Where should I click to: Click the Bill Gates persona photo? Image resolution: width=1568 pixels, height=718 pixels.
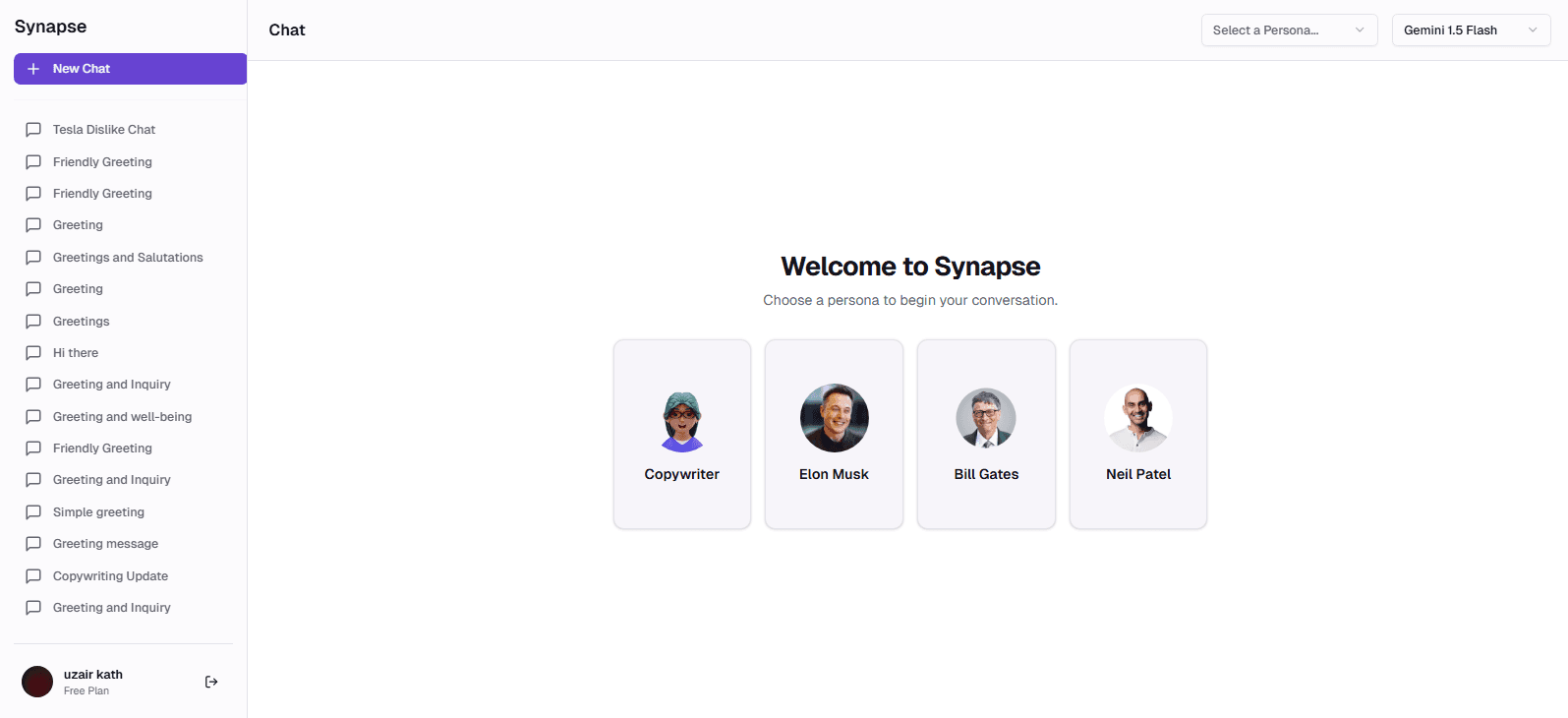[986, 418]
